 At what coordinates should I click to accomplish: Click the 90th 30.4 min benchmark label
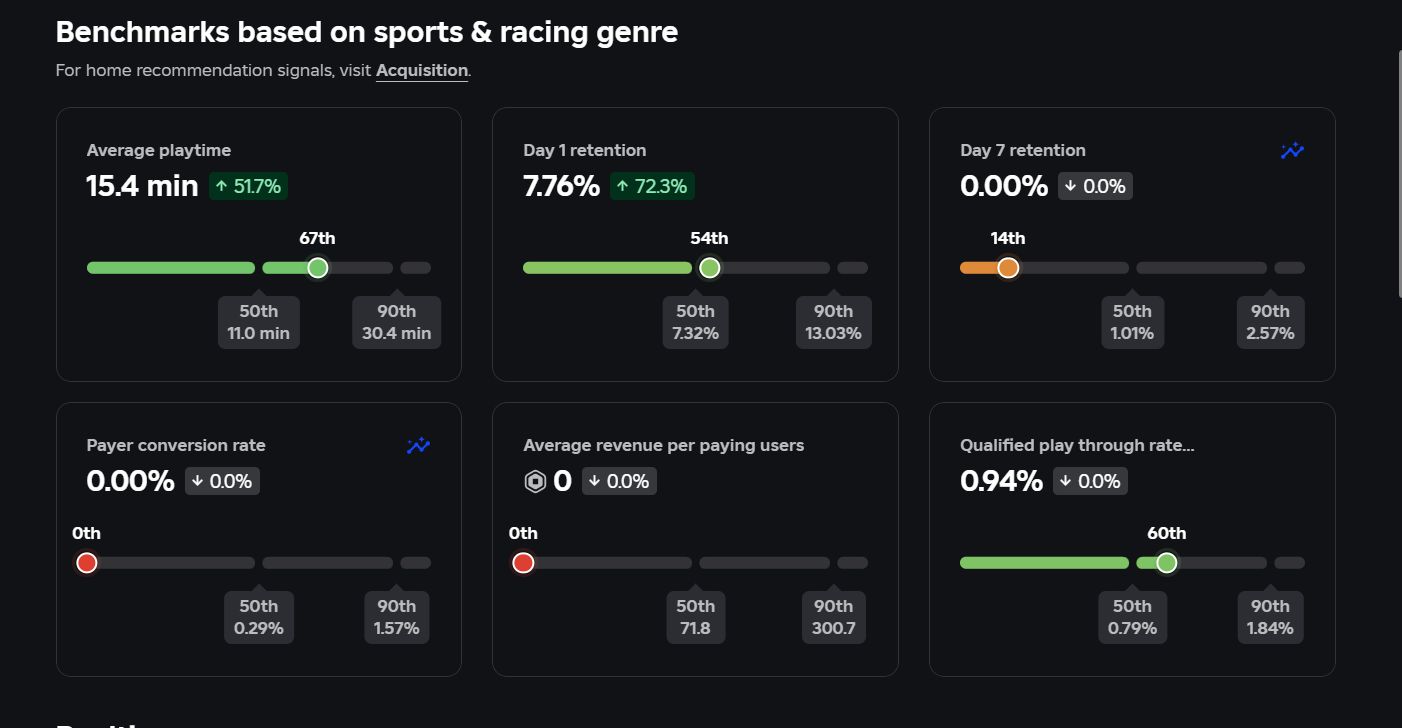396,322
